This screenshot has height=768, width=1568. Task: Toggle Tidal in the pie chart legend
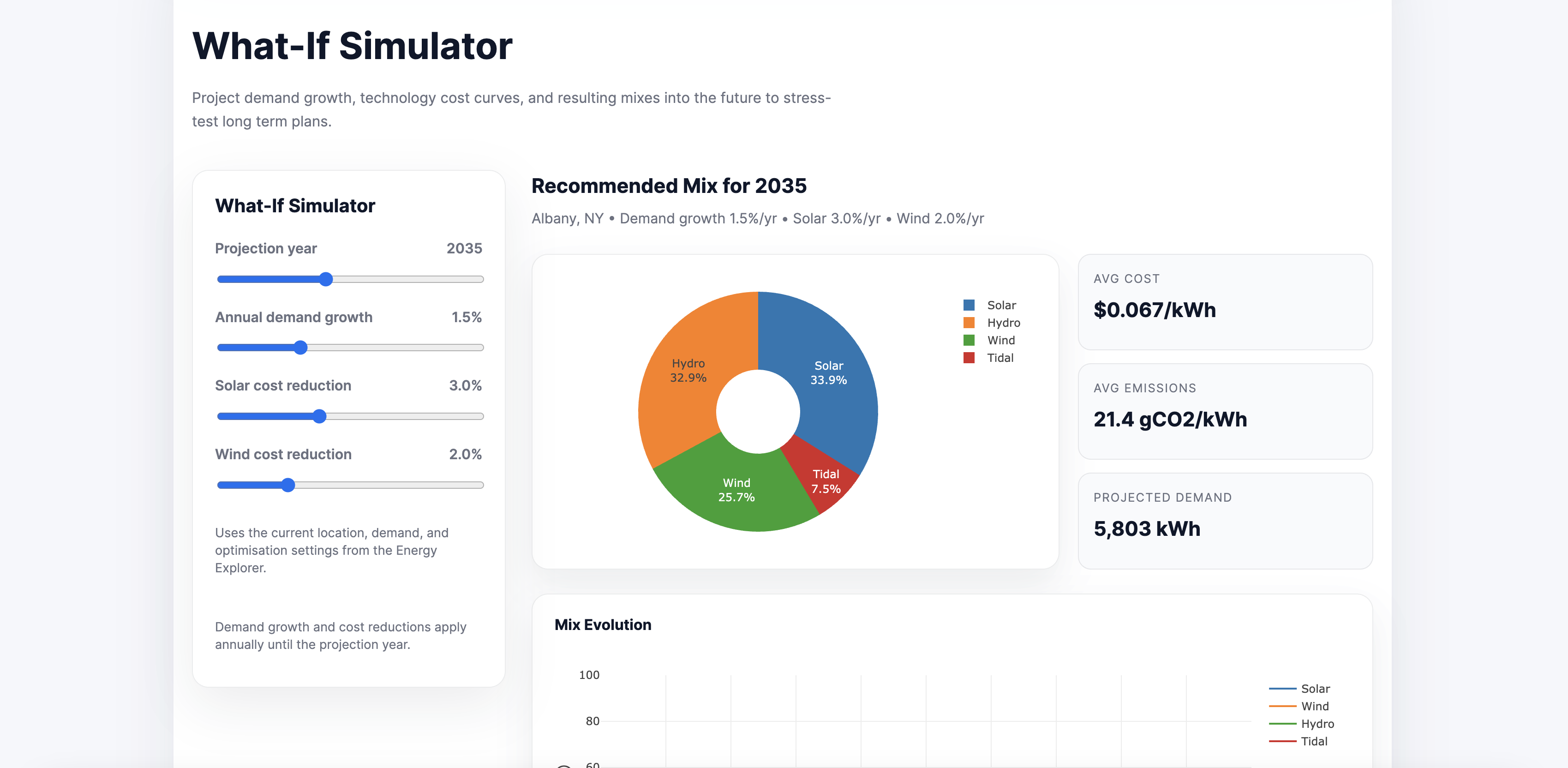999,358
